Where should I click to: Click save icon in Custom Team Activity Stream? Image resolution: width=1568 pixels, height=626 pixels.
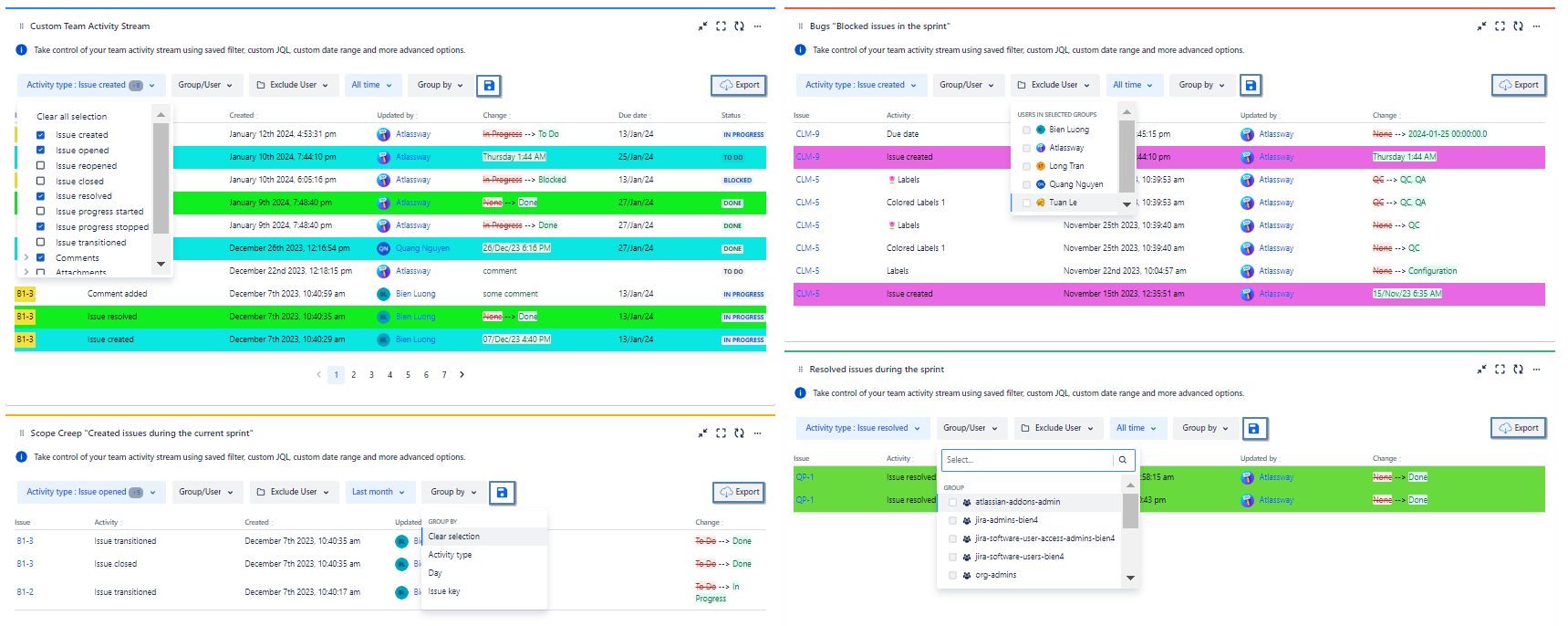[x=489, y=86]
